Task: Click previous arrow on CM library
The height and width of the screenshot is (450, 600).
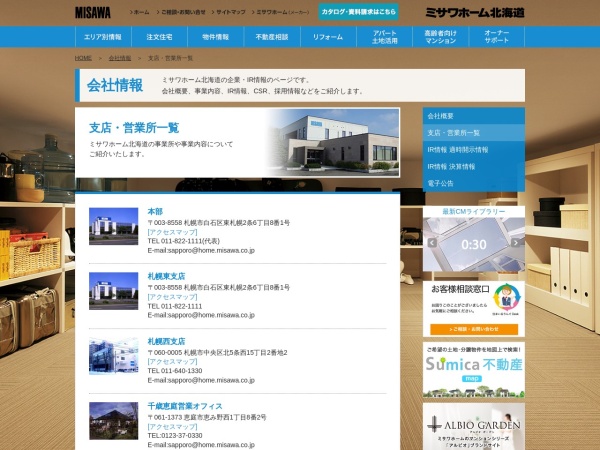Action: [432, 243]
